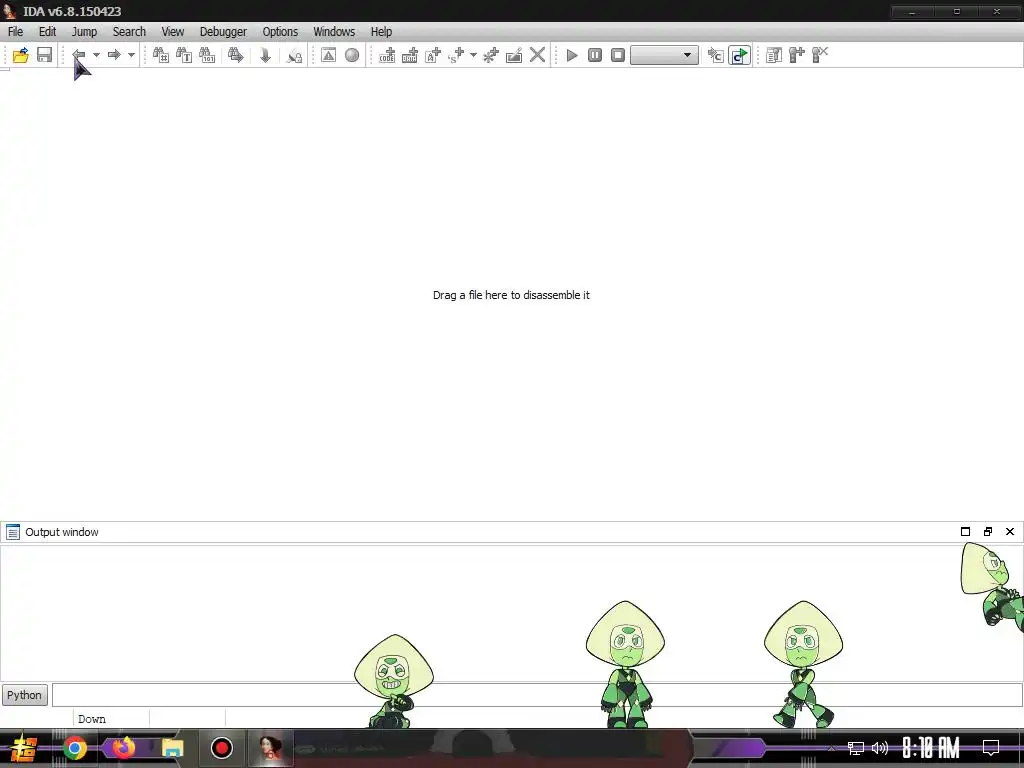This screenshot has height=768, width=1024.
Task: Click the add ASCII string icon
Action: point(433,56)
